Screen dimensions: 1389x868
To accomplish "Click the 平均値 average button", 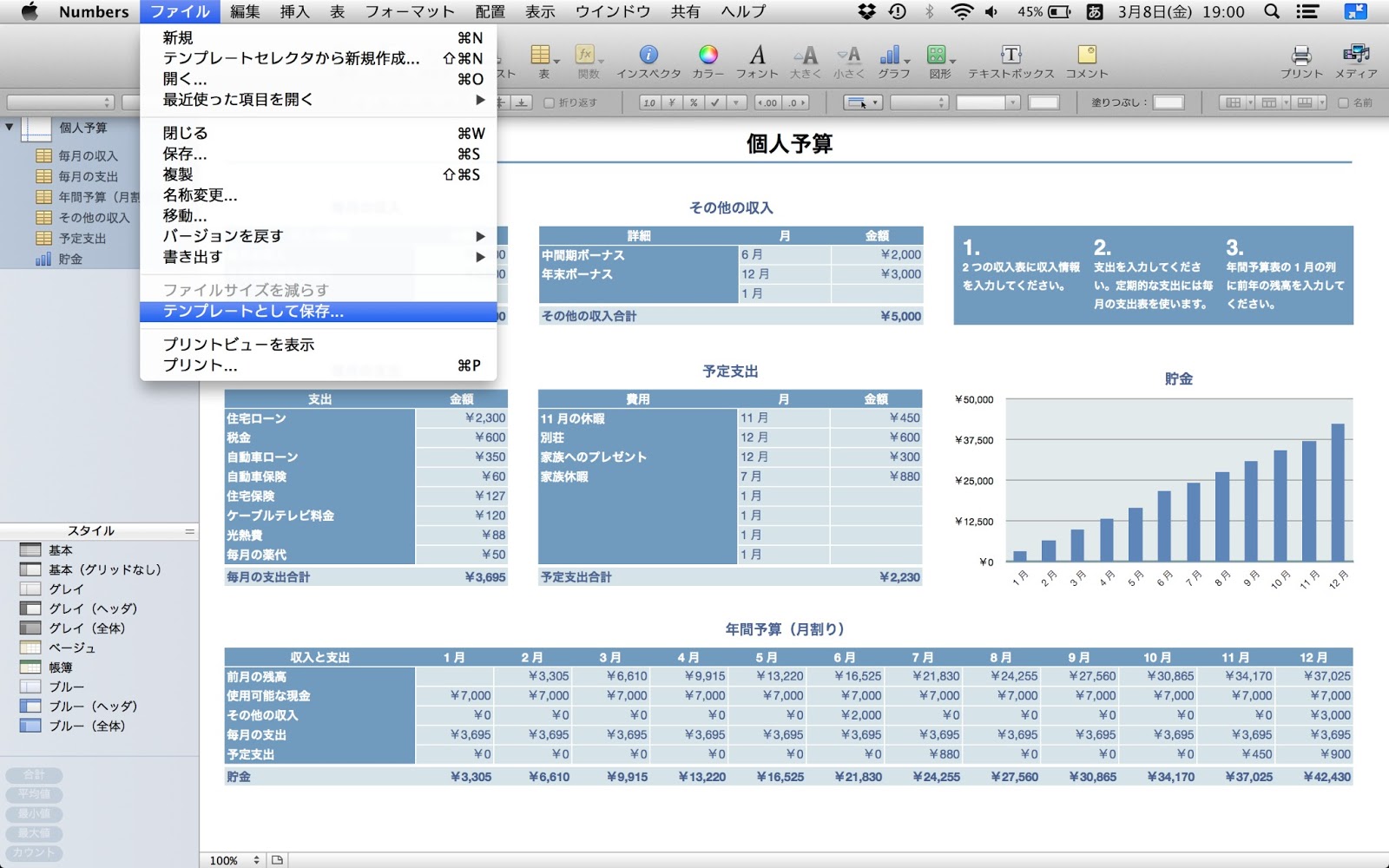I will click(x=34, y=794).
